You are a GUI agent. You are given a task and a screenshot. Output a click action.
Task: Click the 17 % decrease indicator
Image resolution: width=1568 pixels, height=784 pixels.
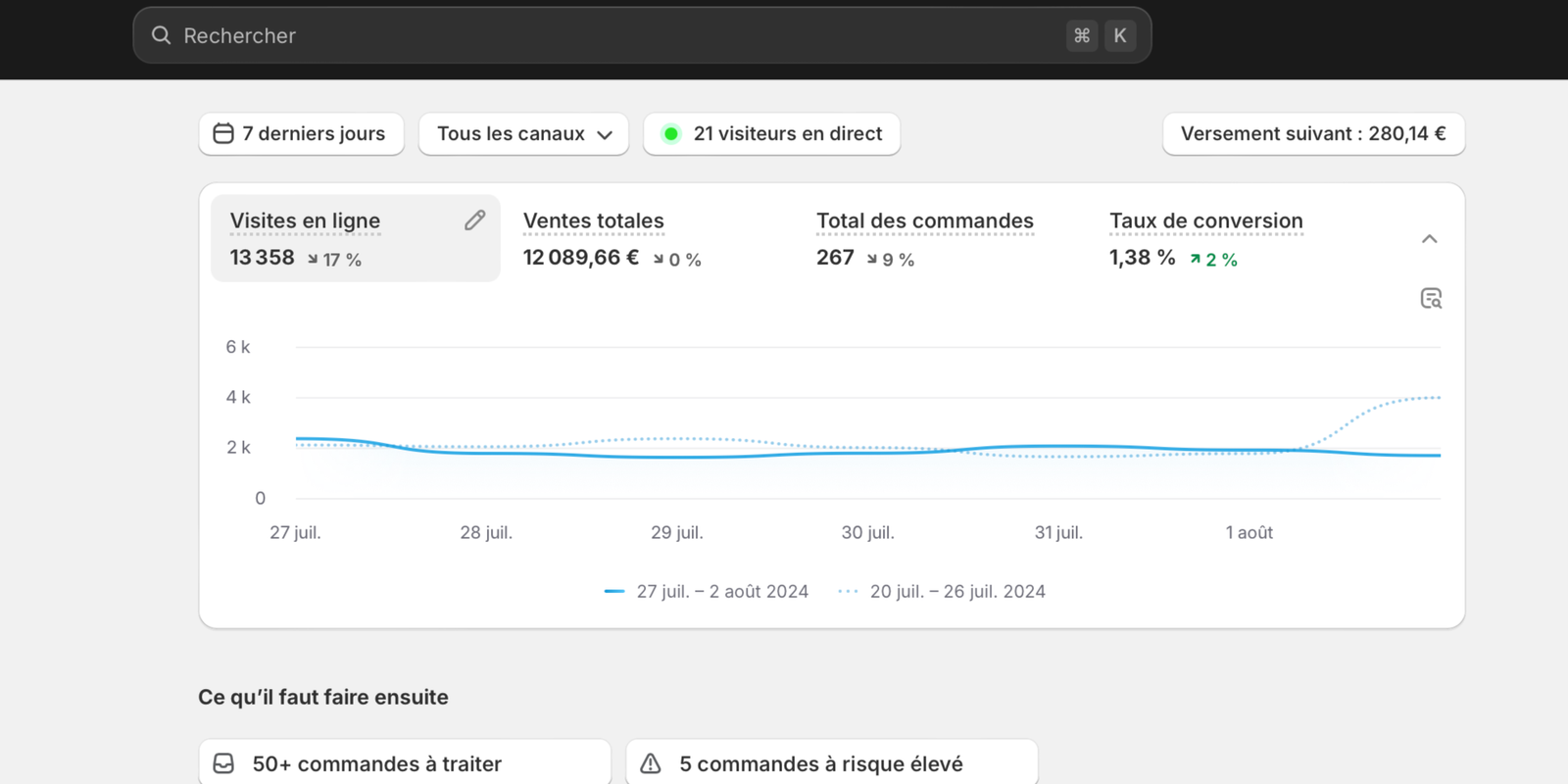click(x=334, y=260)
